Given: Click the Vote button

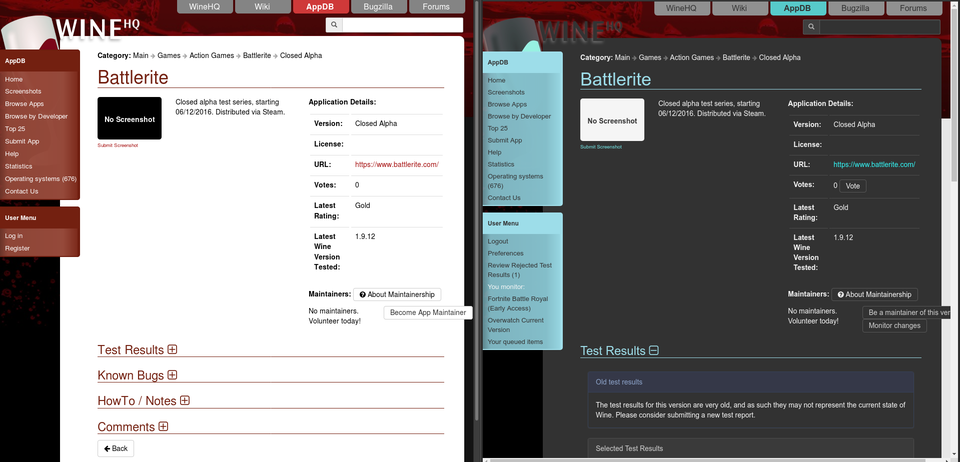Looking at the screenshot, I should pos(852,185).
